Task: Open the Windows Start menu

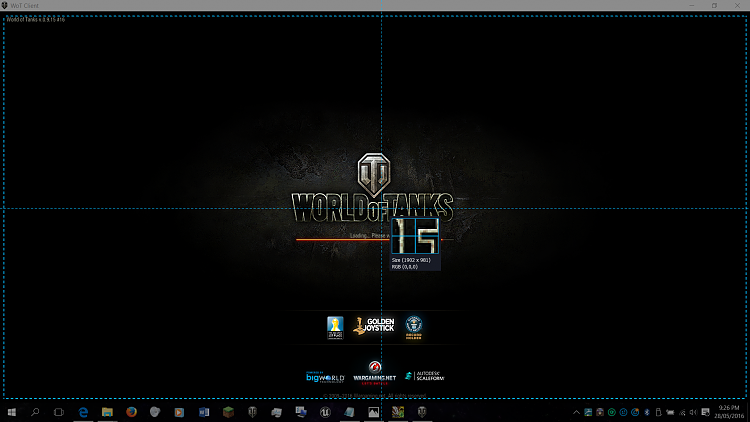Action: pos(11,412)
